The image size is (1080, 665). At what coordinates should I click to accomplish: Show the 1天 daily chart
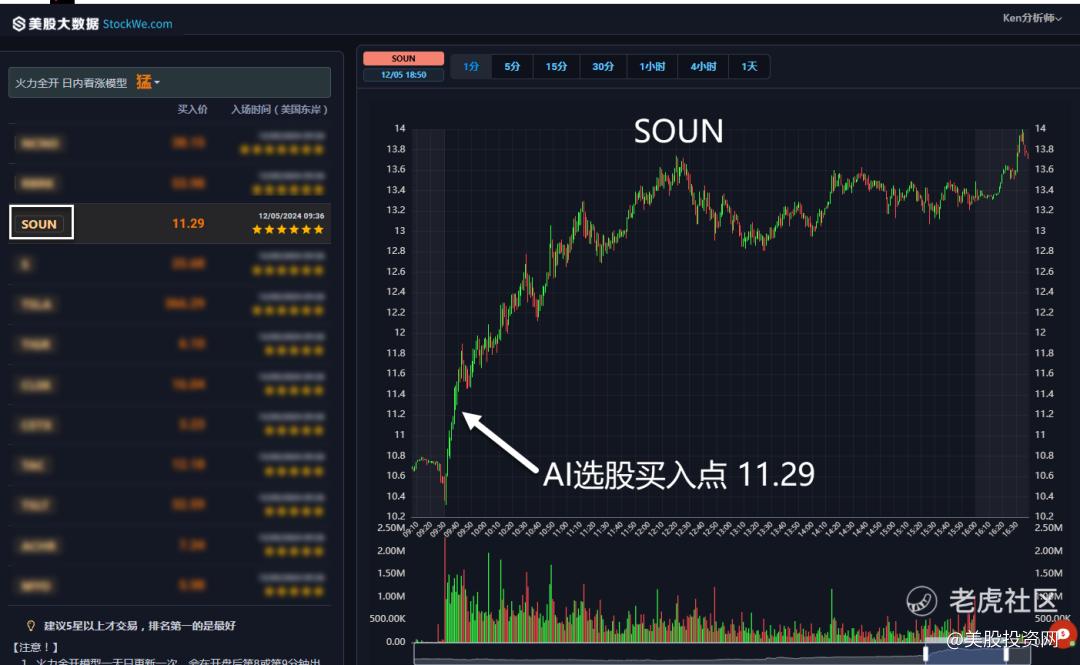tap(749, 67)
